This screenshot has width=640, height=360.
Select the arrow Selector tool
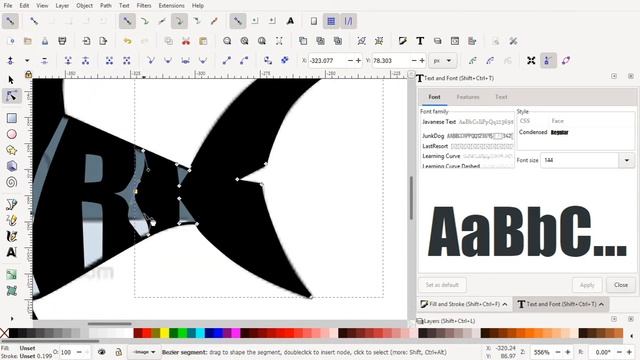point(11,80)
